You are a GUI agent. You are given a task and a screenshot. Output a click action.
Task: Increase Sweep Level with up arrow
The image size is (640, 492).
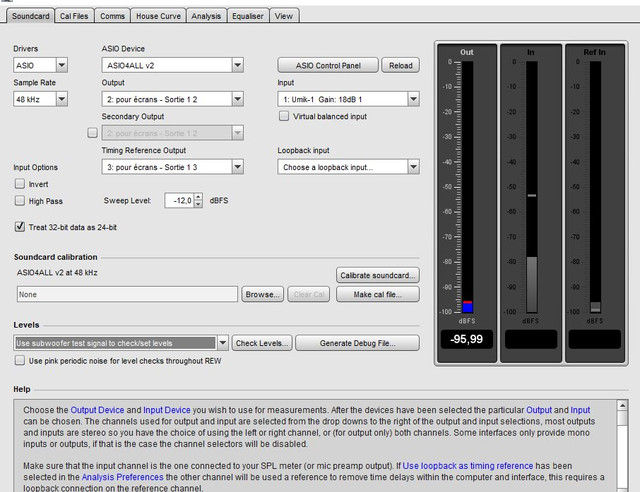[198, 197]
